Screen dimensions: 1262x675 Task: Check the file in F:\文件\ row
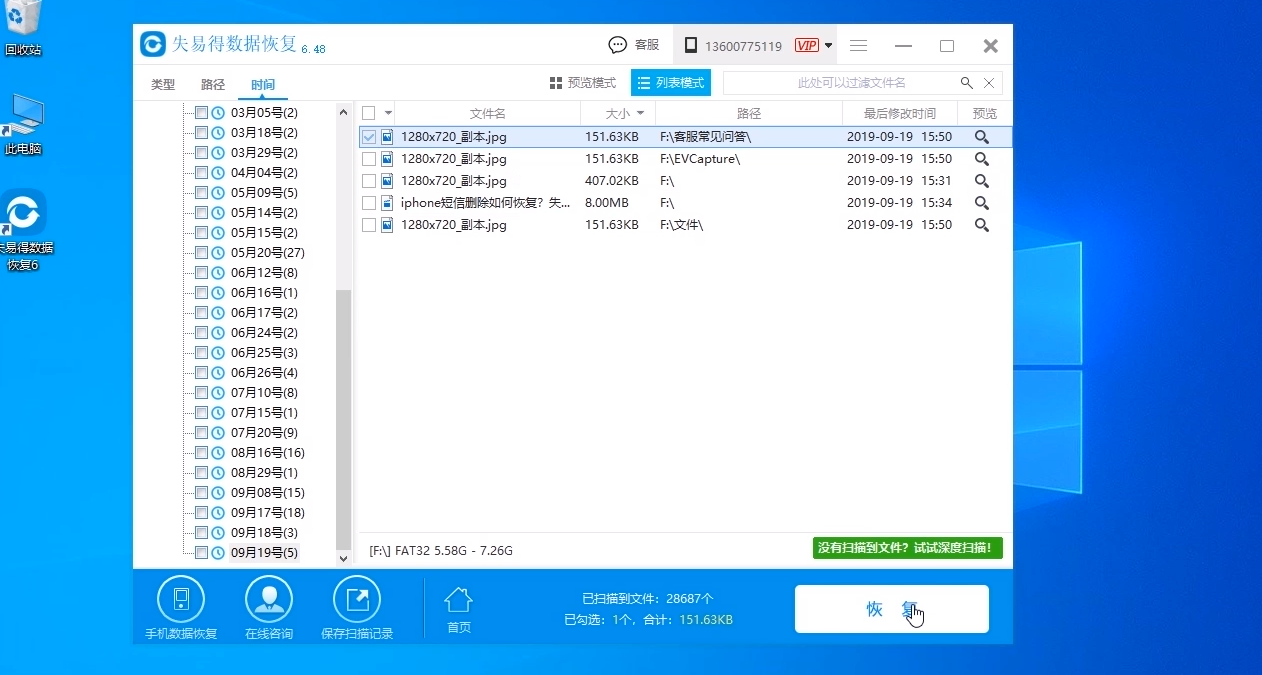(369, 225)
